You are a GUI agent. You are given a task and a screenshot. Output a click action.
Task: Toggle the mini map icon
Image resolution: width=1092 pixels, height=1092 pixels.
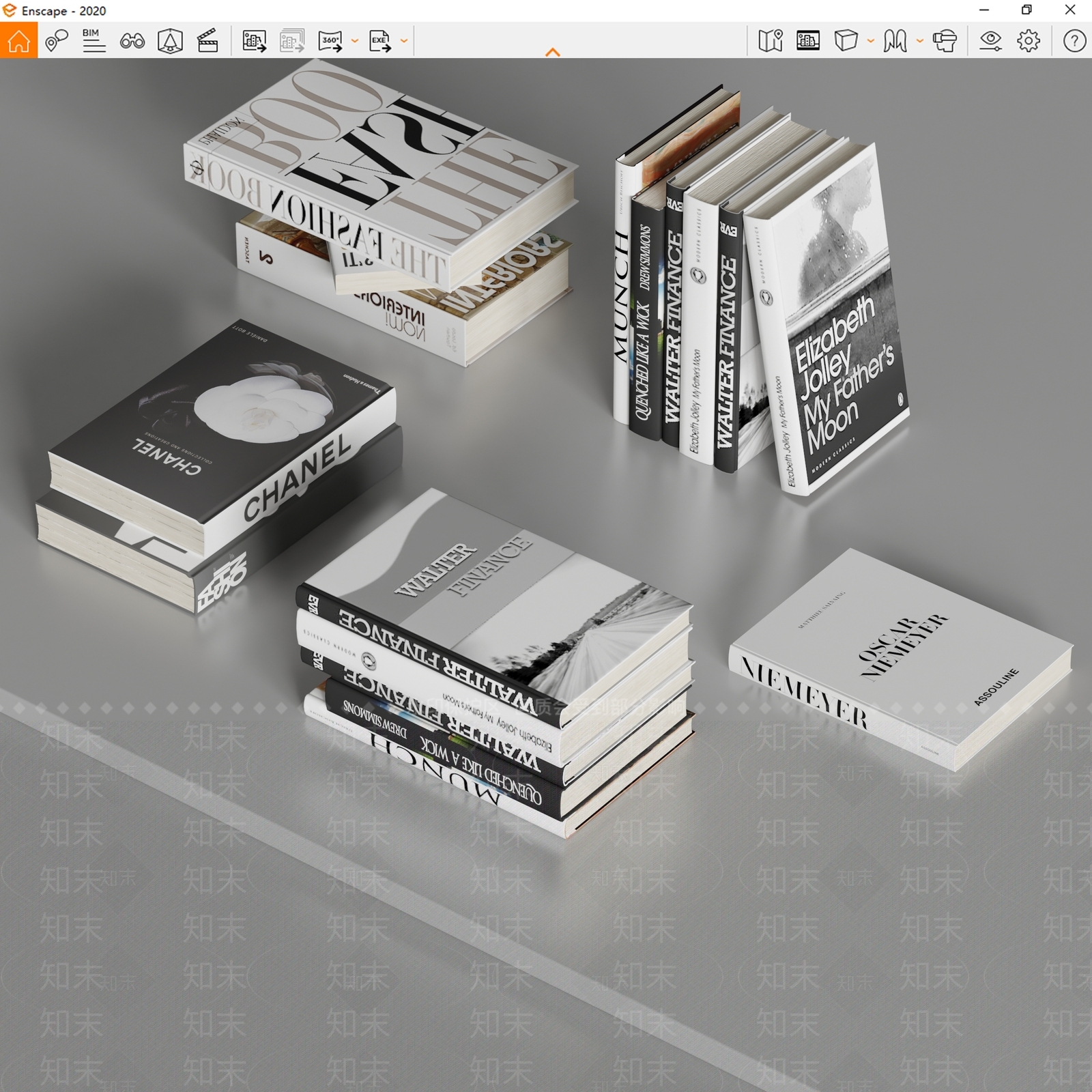(771, 41)
